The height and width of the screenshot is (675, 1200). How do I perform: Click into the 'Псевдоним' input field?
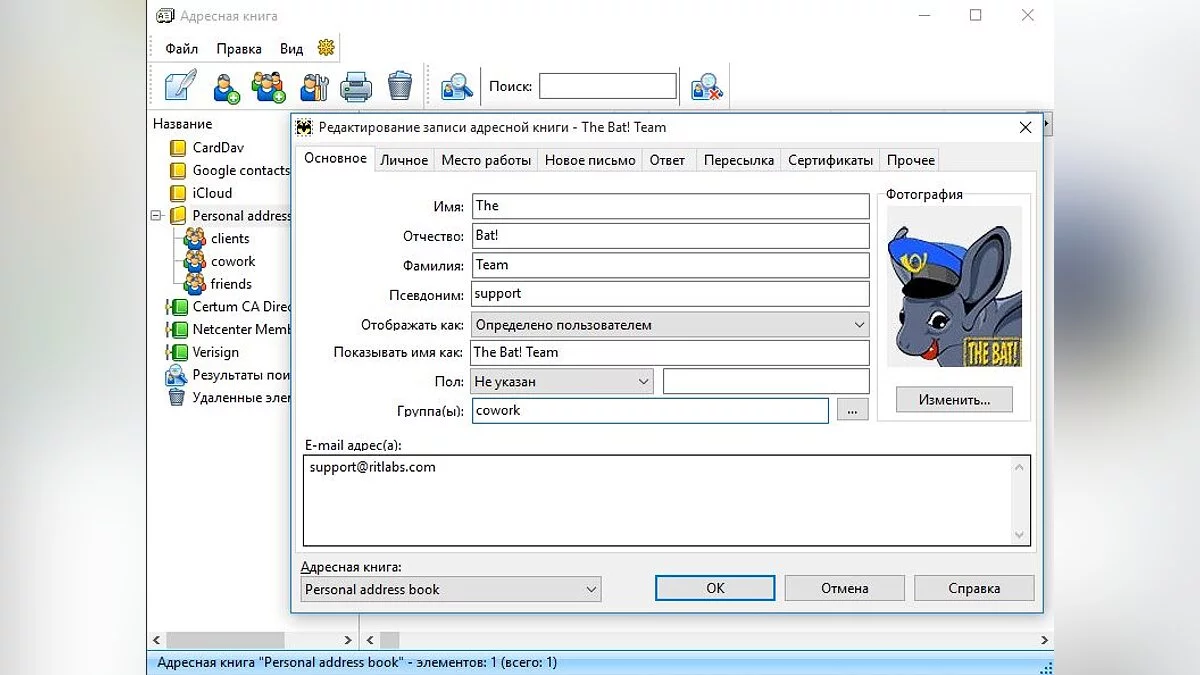tap(669, 294)
